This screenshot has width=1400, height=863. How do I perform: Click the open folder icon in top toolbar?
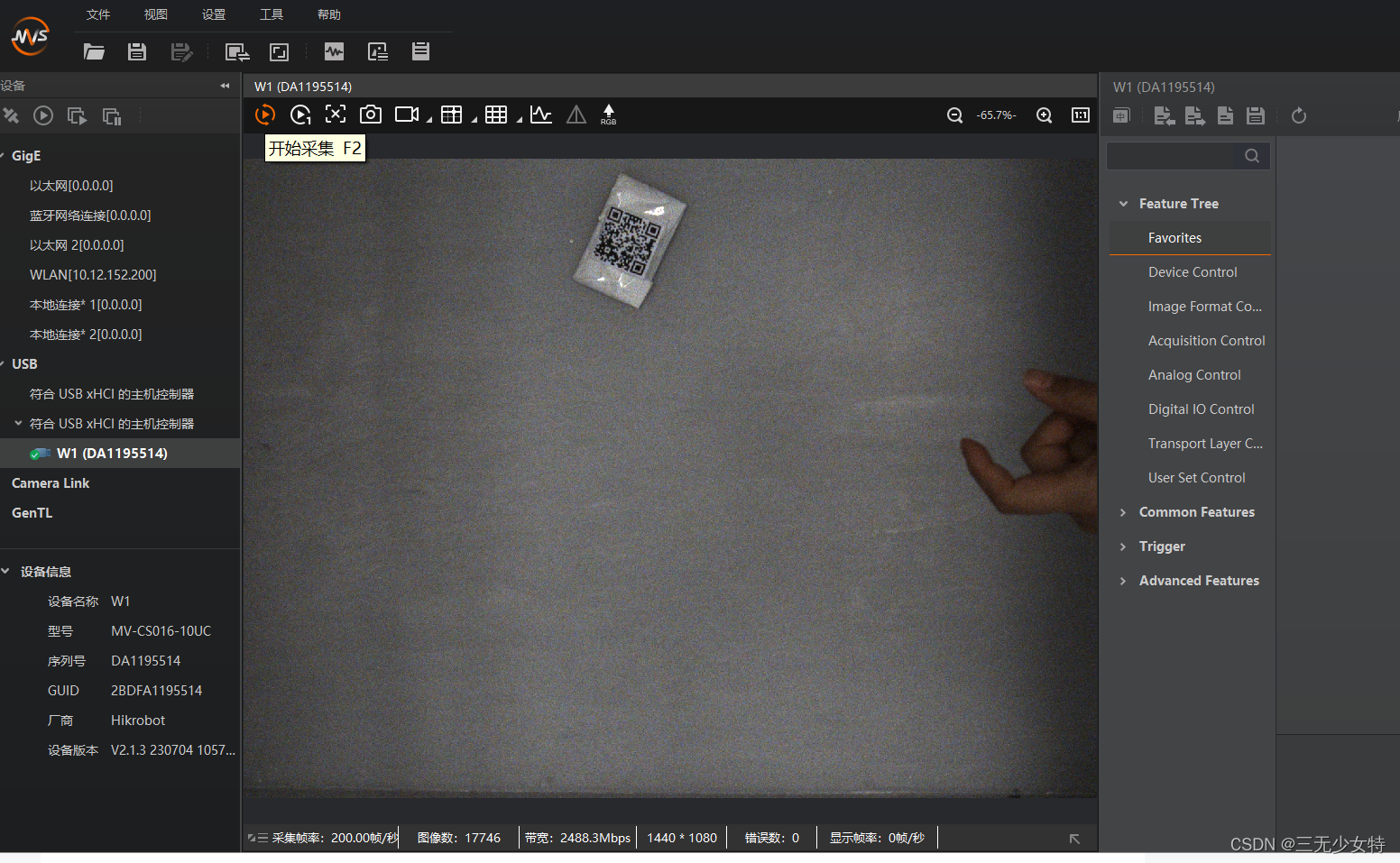94,51
